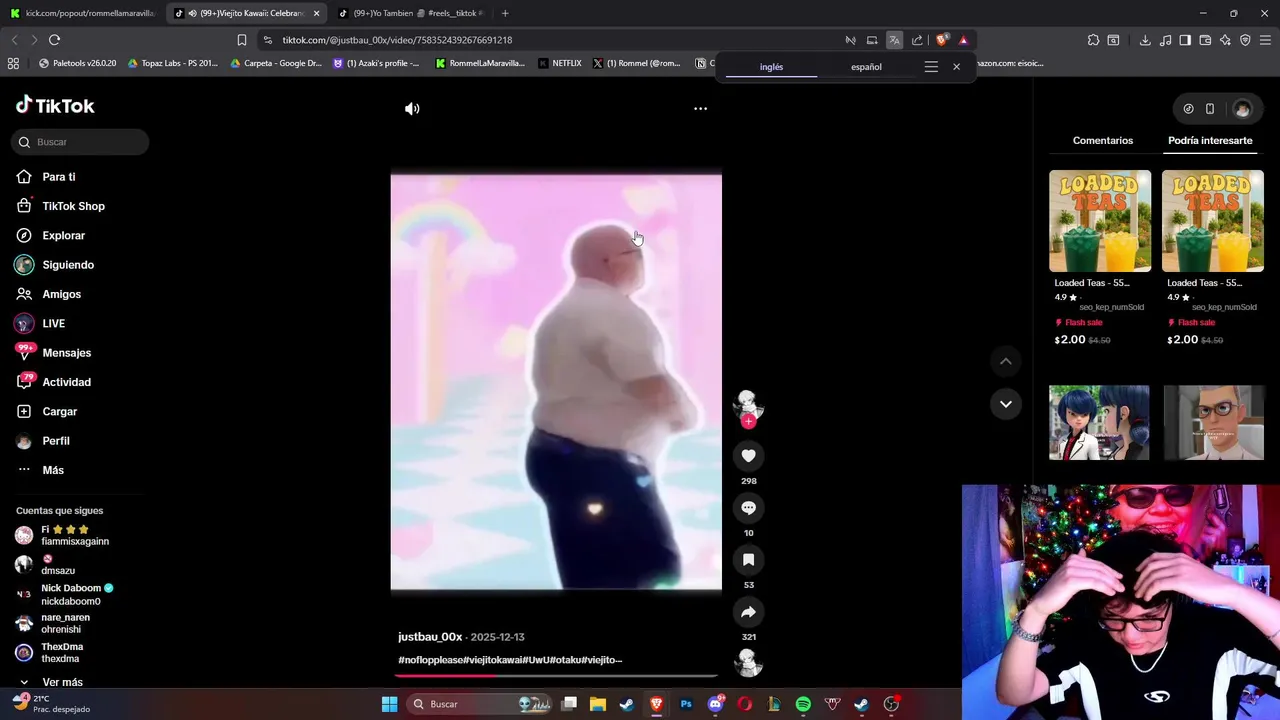The width and height of the screenshot is (1280, 720).
Task: Reload the page in the browser
Action: point(54,40)
